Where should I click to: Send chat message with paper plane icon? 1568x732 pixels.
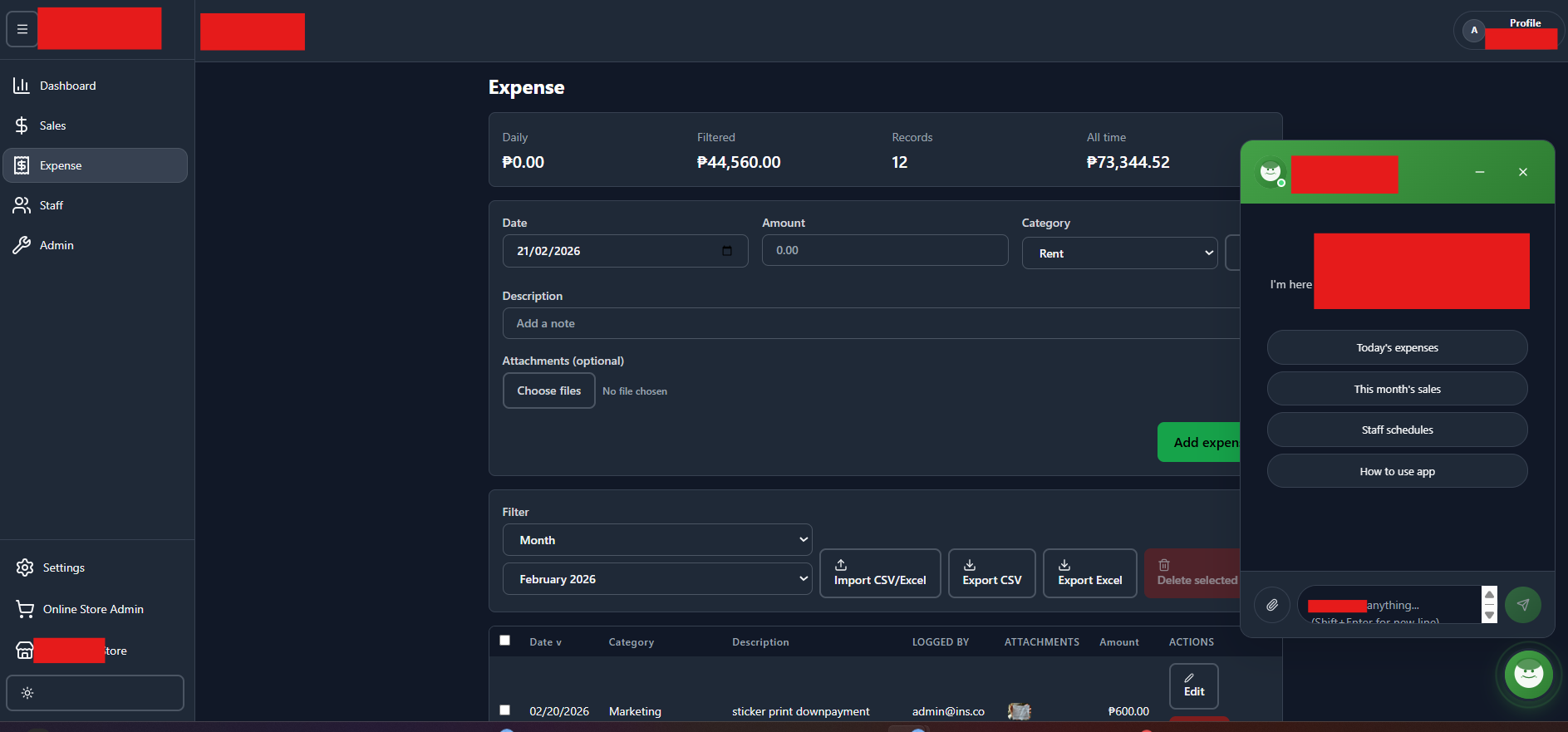1522,605
